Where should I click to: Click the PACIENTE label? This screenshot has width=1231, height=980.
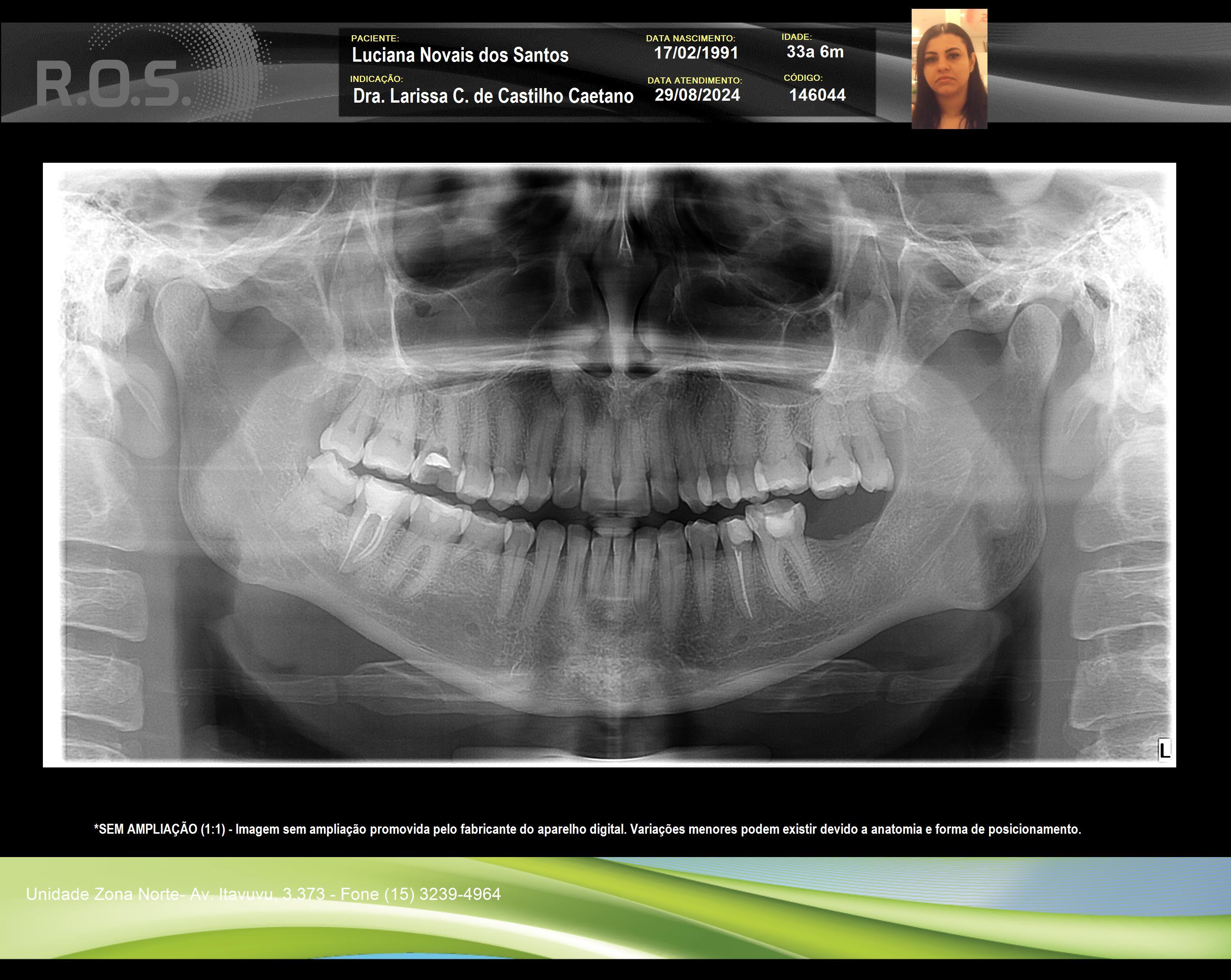[x=374, y=38]
